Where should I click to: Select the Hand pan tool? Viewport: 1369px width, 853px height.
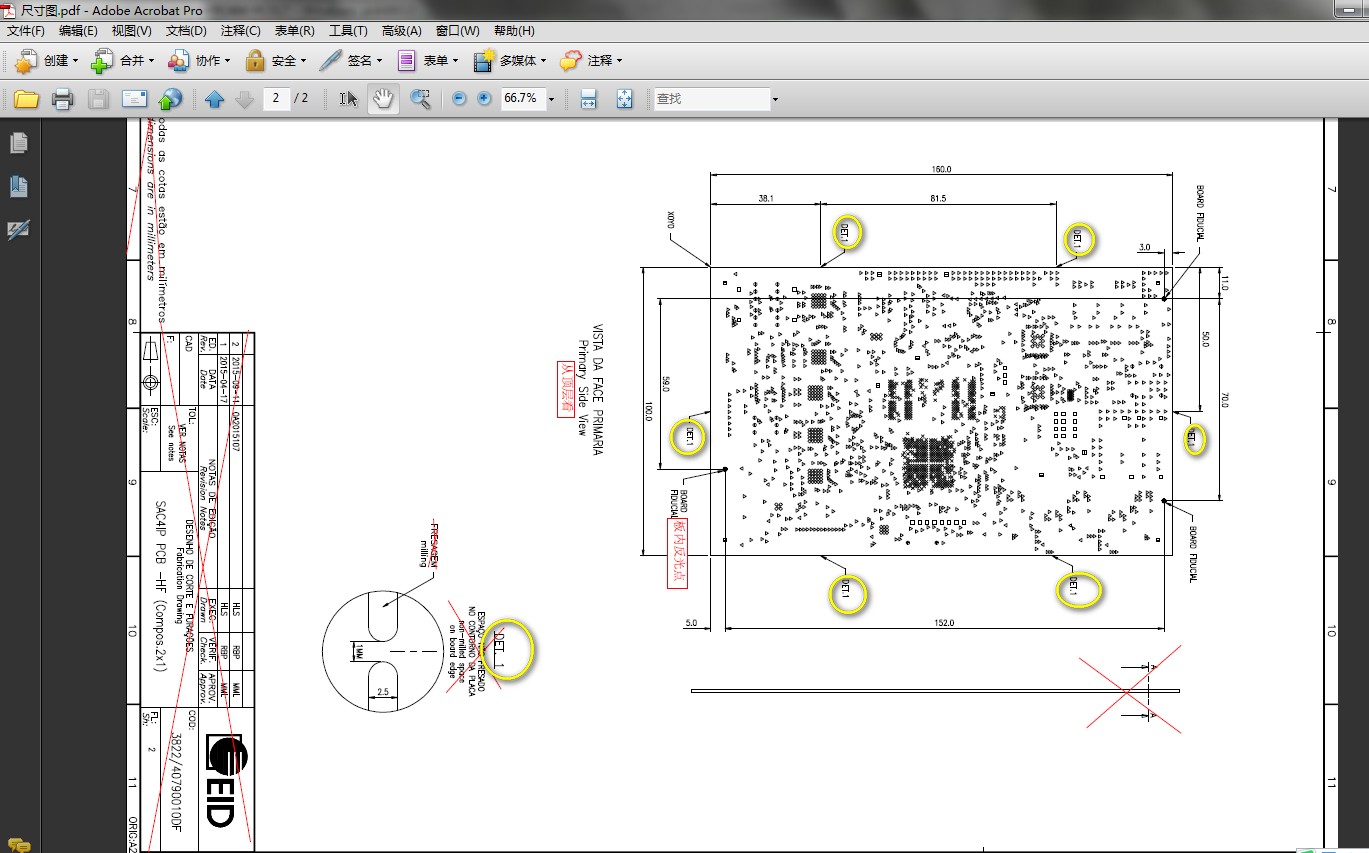point(383,99)
